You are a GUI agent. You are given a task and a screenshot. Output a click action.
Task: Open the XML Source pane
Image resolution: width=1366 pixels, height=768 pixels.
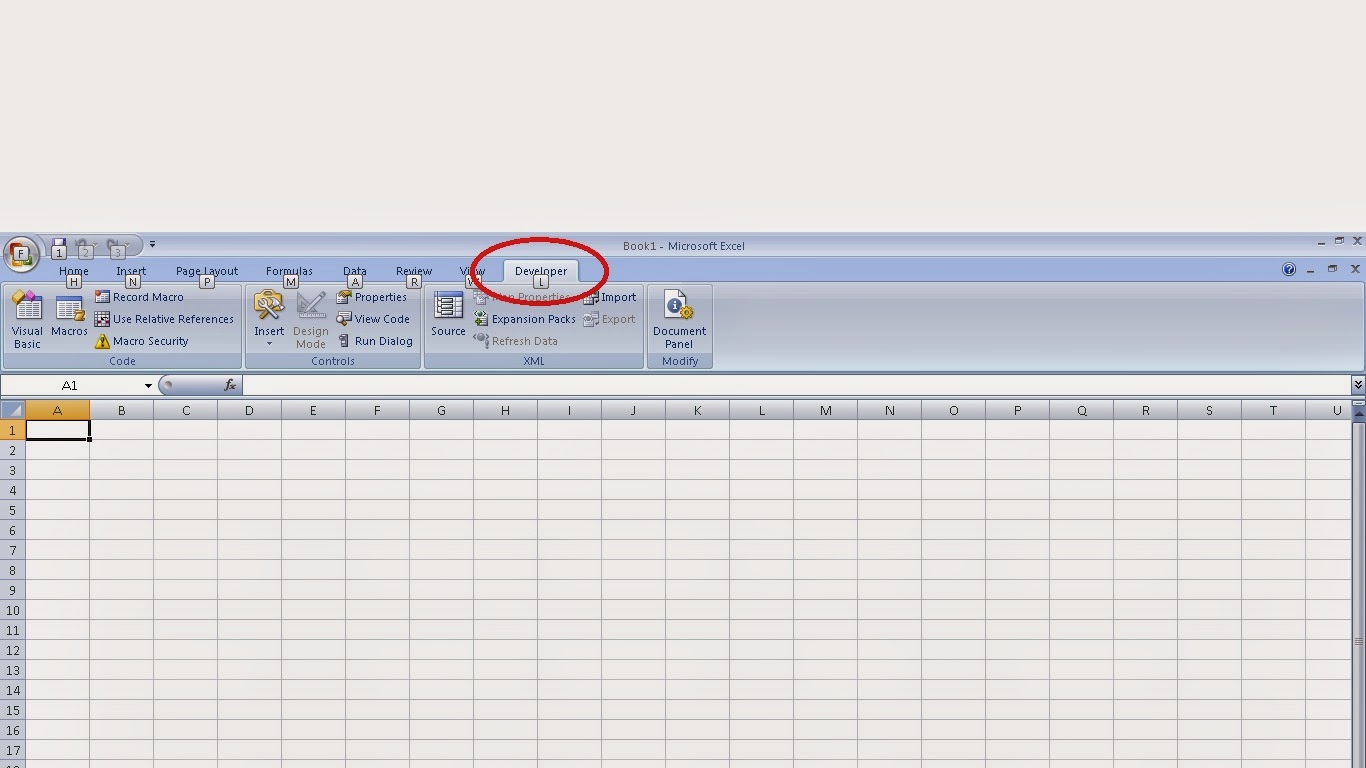tap(448, 315)
